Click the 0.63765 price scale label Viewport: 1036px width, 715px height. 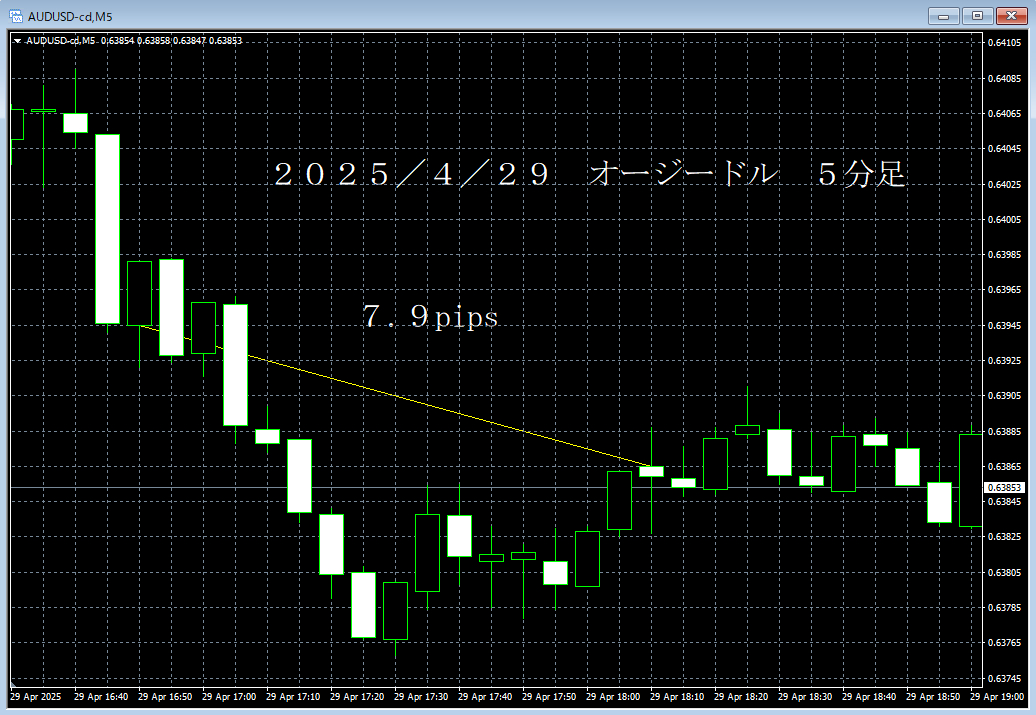point(1004,642)
